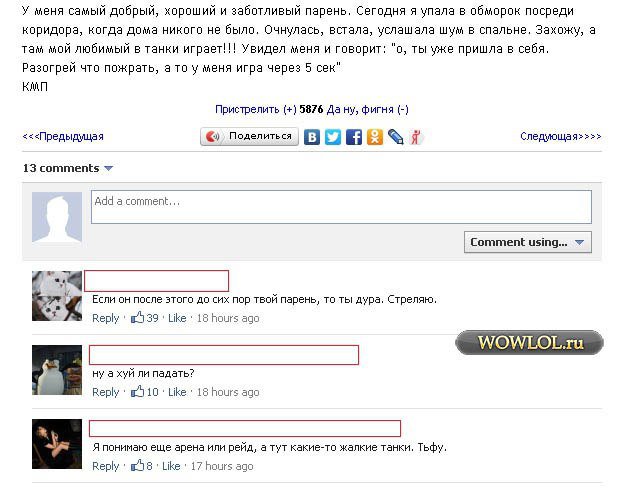Vote up with Пристрелить (+) link
This screenshot has height=489, width=639.
[x=255, y=109]
